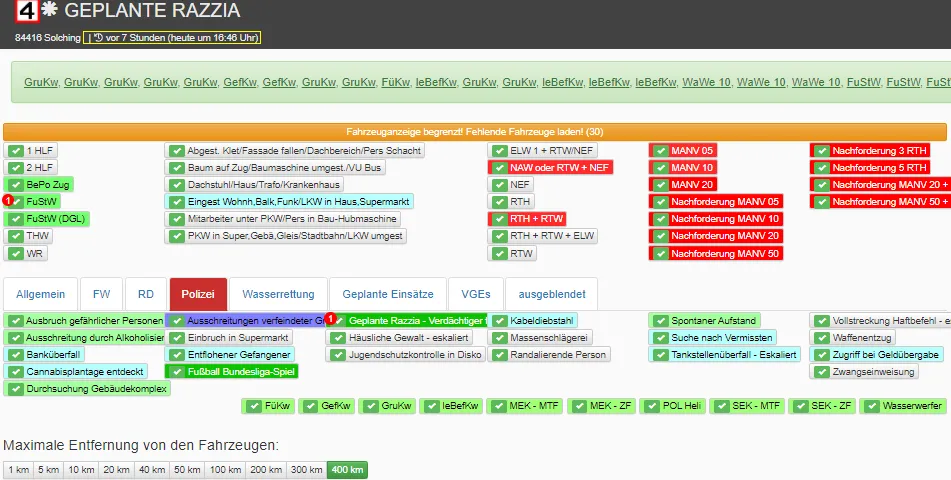Viewport: 951px width, 480px height.
Task: Switch to the Wasserrettung tab
Action: click(x=279, y=294)
